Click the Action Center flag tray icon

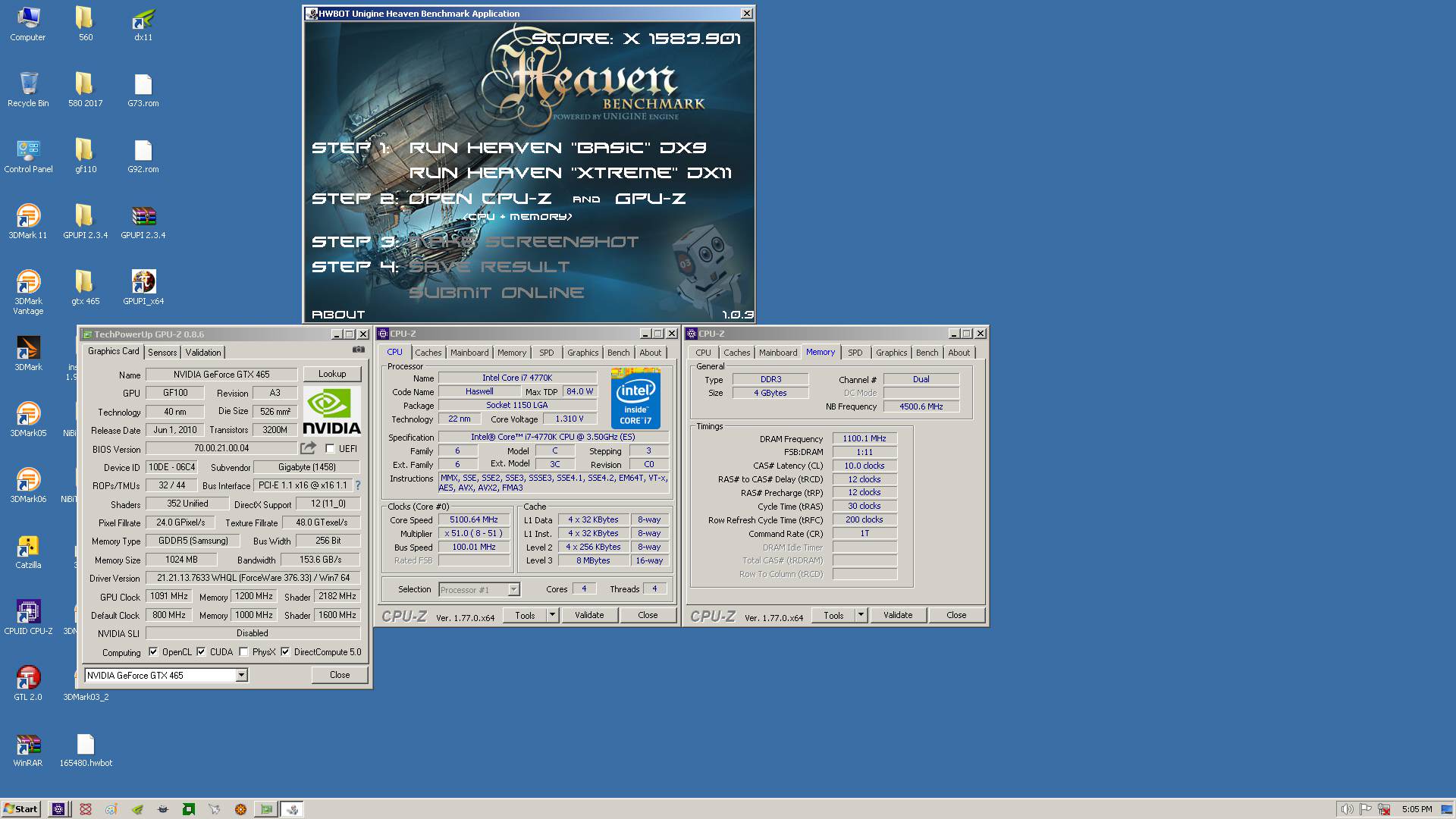tap(1365, 809)
